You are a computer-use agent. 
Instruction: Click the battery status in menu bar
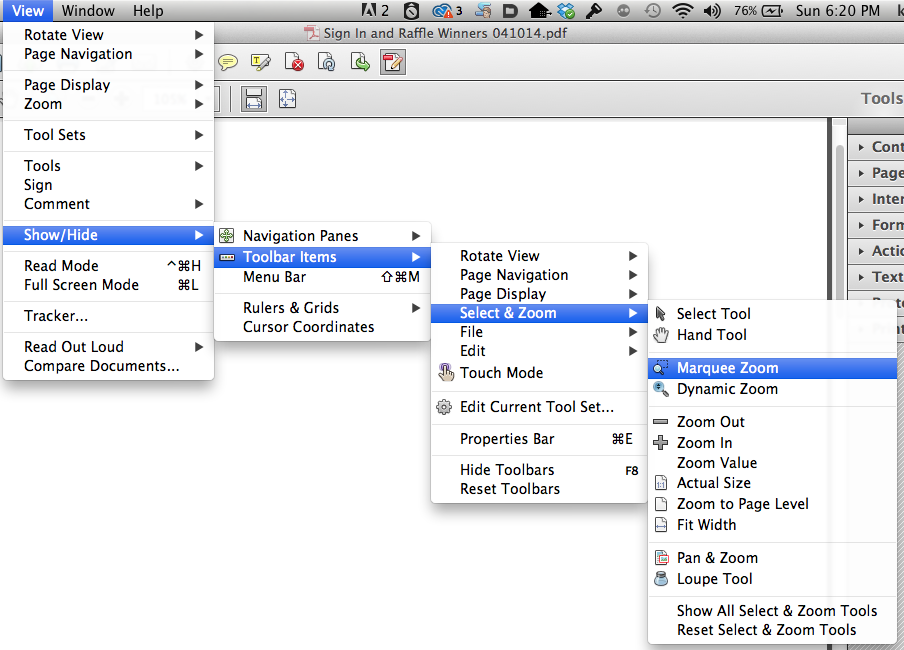758,10
